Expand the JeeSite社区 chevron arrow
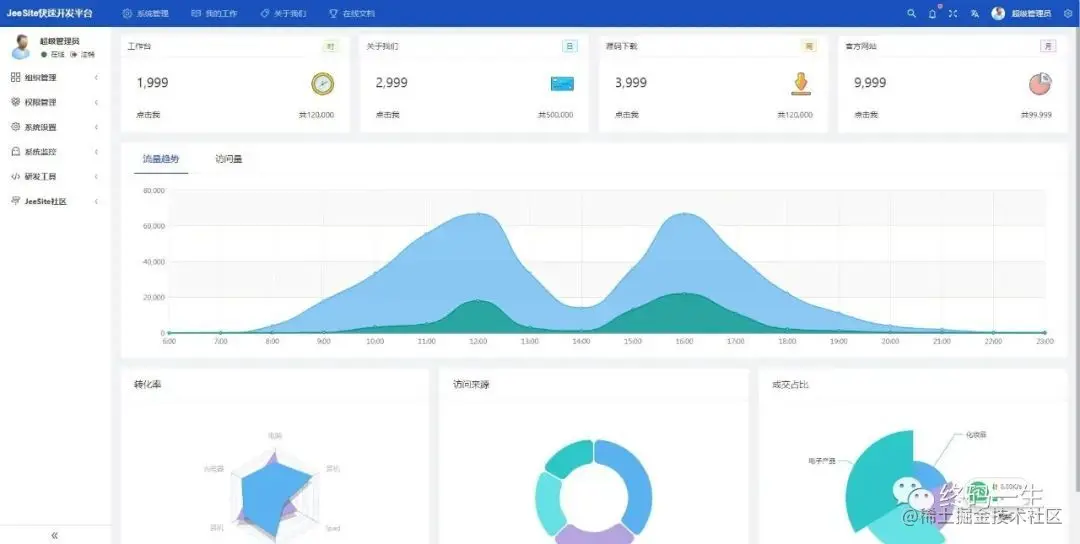Screen dimensions: 1080x544 pos(96,201)
